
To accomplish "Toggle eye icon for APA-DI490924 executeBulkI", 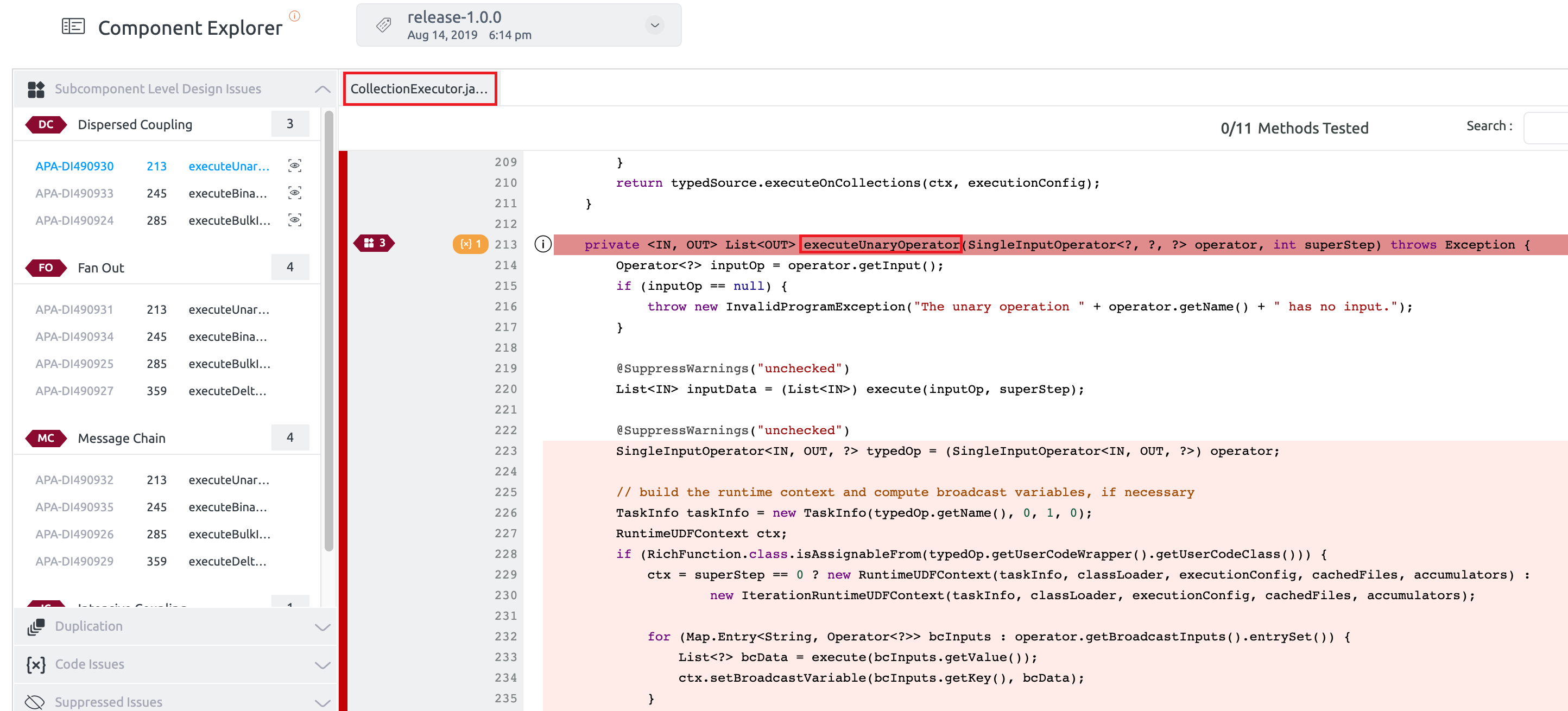I will 295,220.
